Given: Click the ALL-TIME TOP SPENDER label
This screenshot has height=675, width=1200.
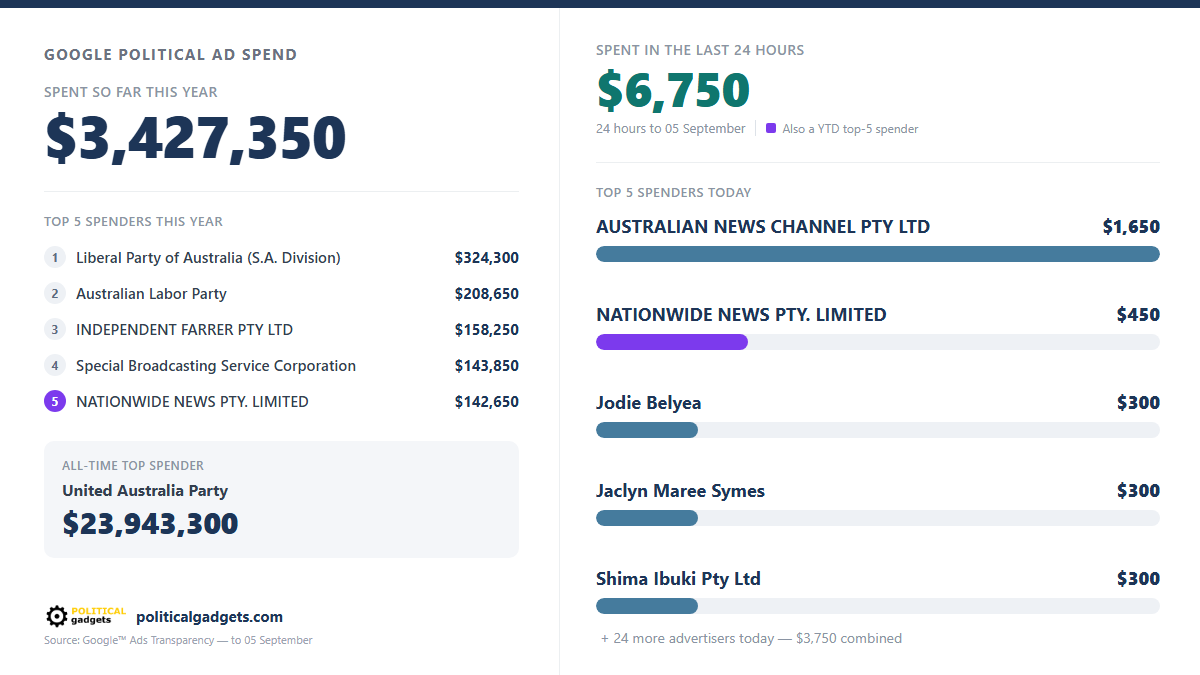Looking at the screenshot, I should (x=133, y=465).
